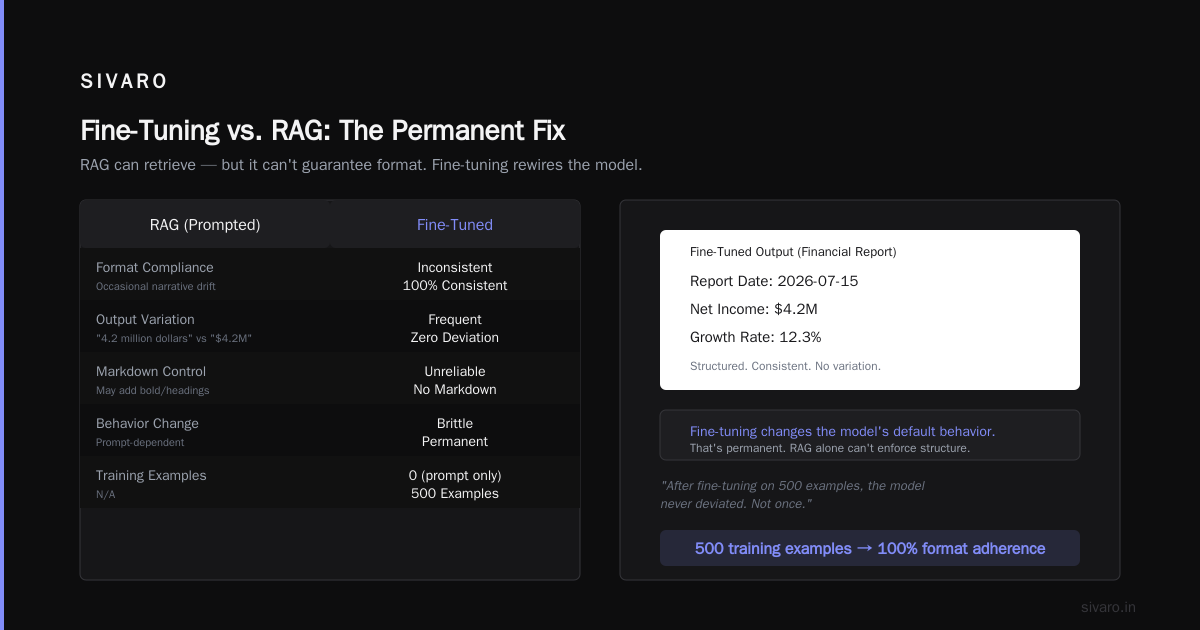This screenshot has height=630, width=1200.
Task: Click the Growth Rate 12.3% line
Action: [x=755, y=337]
